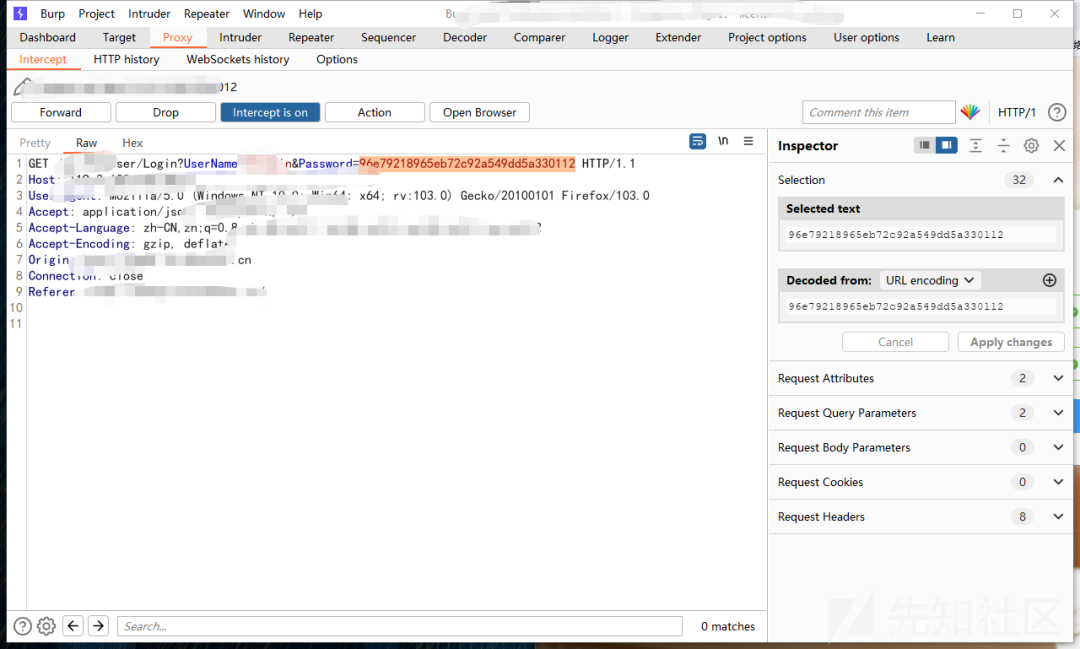Click the Cancel button in Inspector
The width and height of the screenshot is (1080, 649).
point(895,342)
